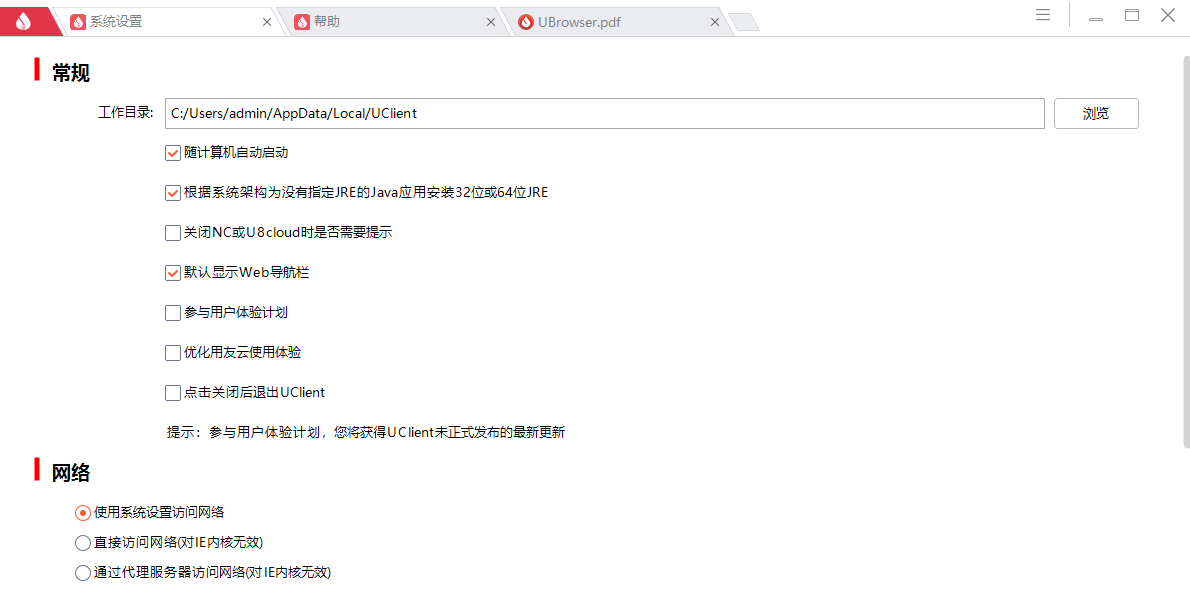Enable 参与用户体验计划
The width and height of the screenshot is (1190, 595).
(172, 312)
